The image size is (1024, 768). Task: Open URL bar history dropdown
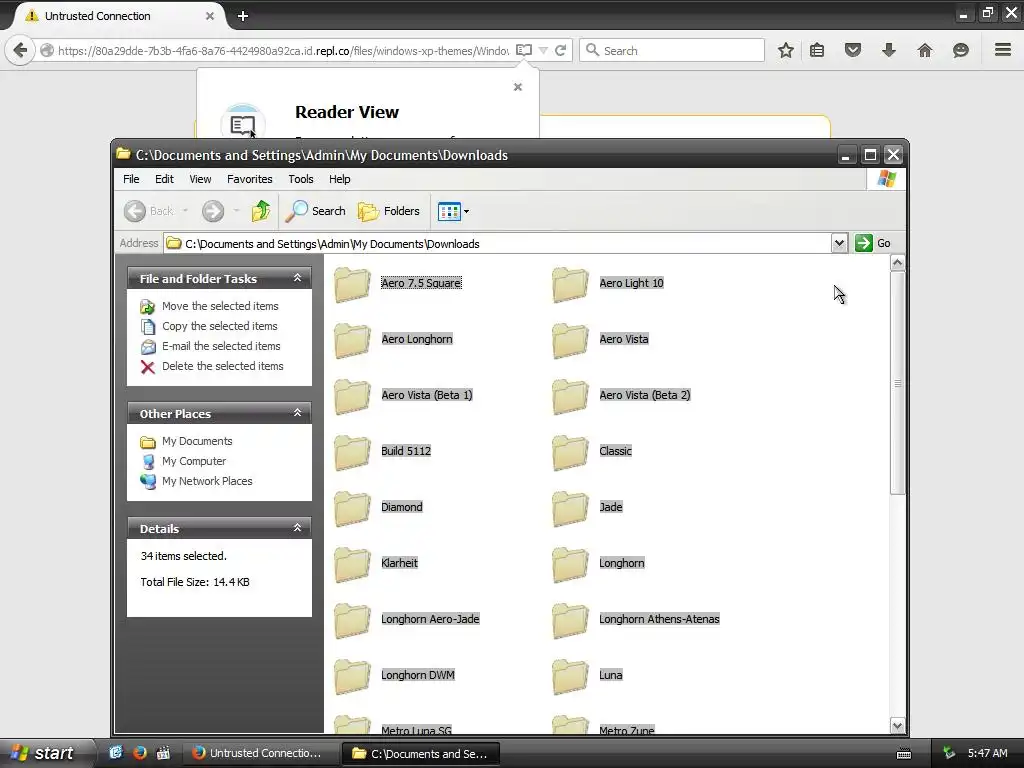(x=543, y=50)
